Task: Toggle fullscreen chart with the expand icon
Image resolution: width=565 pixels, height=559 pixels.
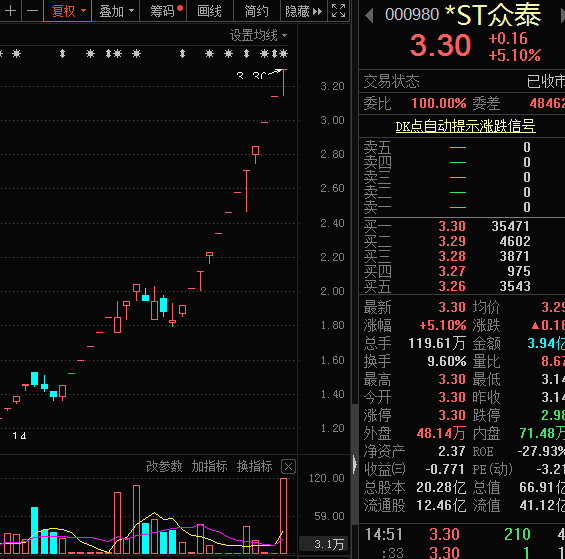Action: [338, 11]
